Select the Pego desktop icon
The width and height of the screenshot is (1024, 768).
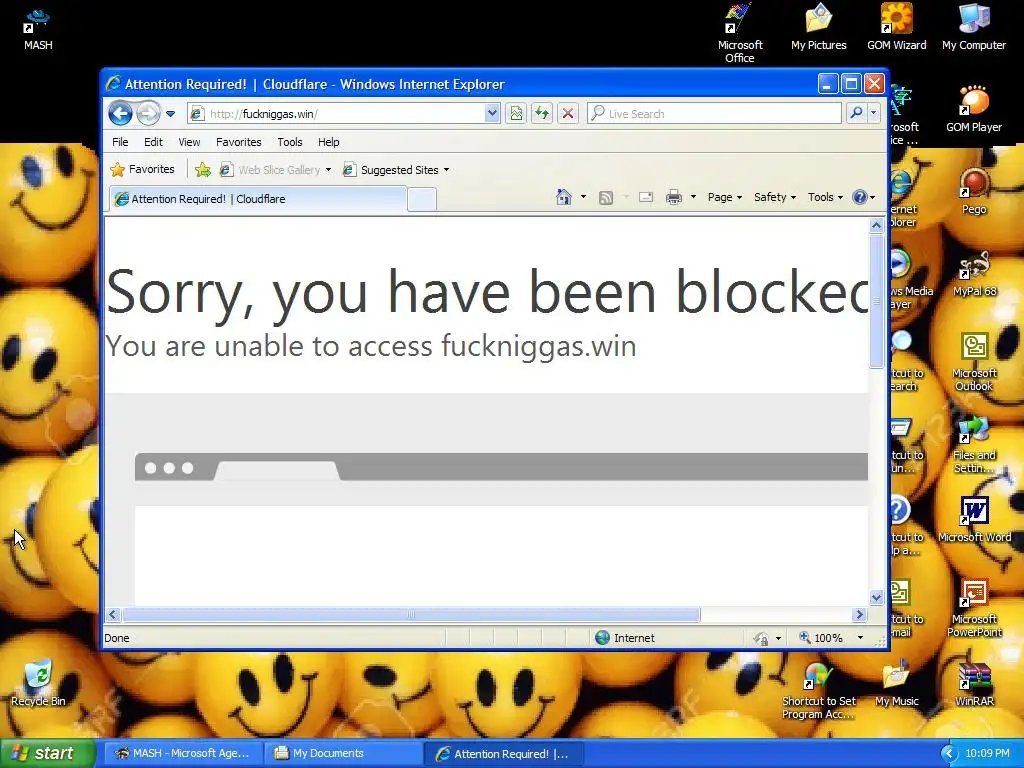pos(974,192)
